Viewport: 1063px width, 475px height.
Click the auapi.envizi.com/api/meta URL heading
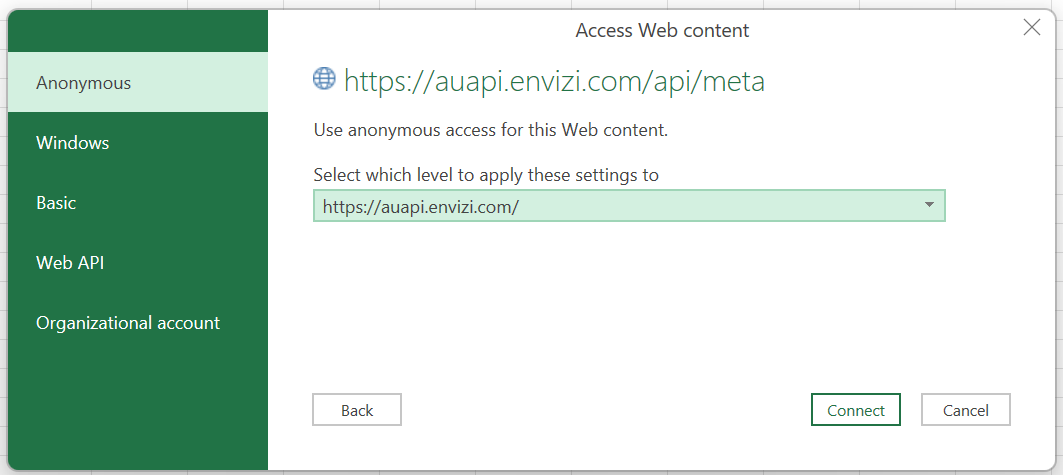click(x=555, y=81)
